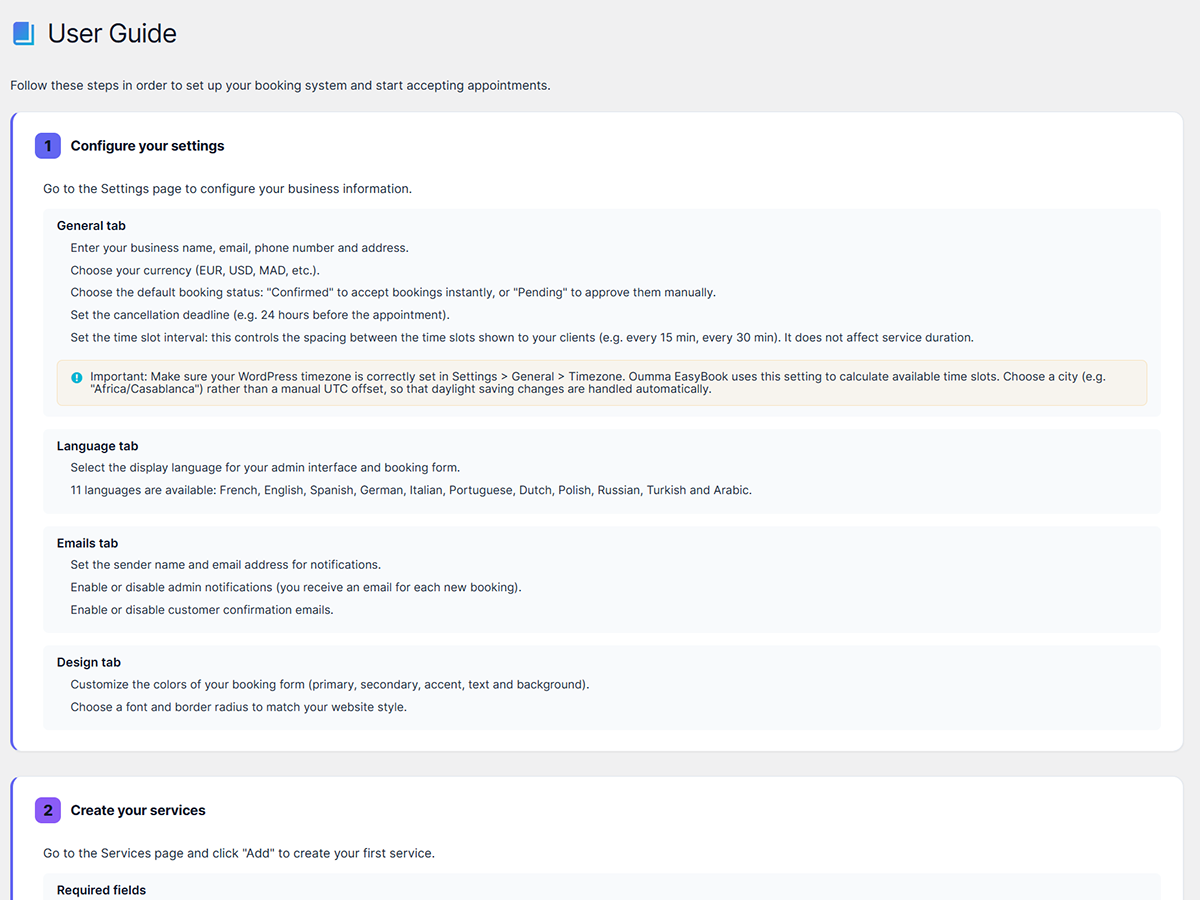Click the "Enable or disable customer confirmation emails" line
Viewport: 1200px width, 900px height.
(202, 610)
